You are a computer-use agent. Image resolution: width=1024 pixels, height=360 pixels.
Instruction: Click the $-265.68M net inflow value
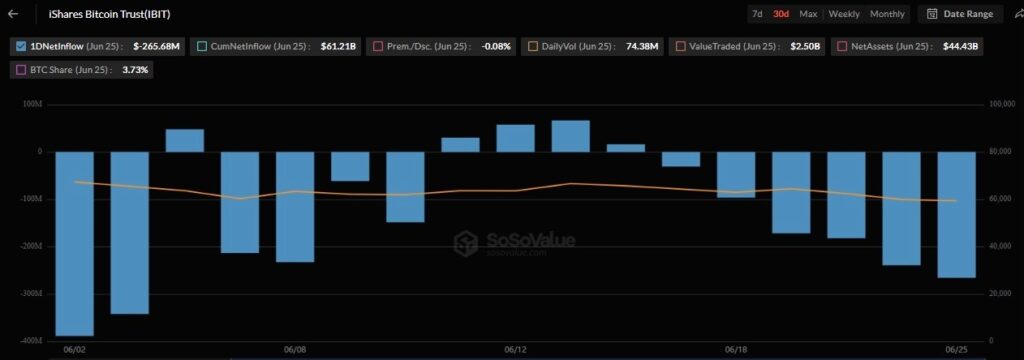click(x=156, y=46)
